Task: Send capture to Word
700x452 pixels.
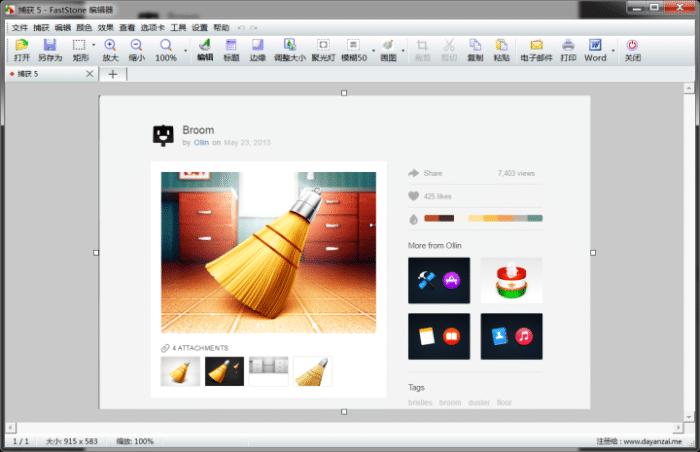Action: coord(595,50)
